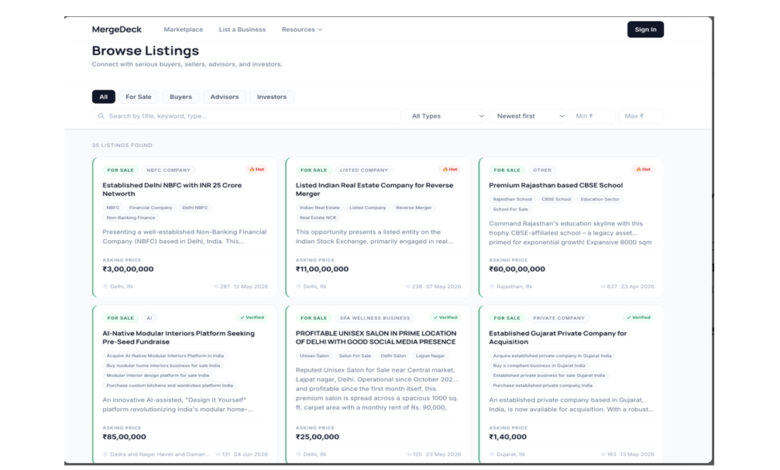Click the ₹85,00,000 asking price
The width and height of the screenshot is (780, 470).
(124, 437)
